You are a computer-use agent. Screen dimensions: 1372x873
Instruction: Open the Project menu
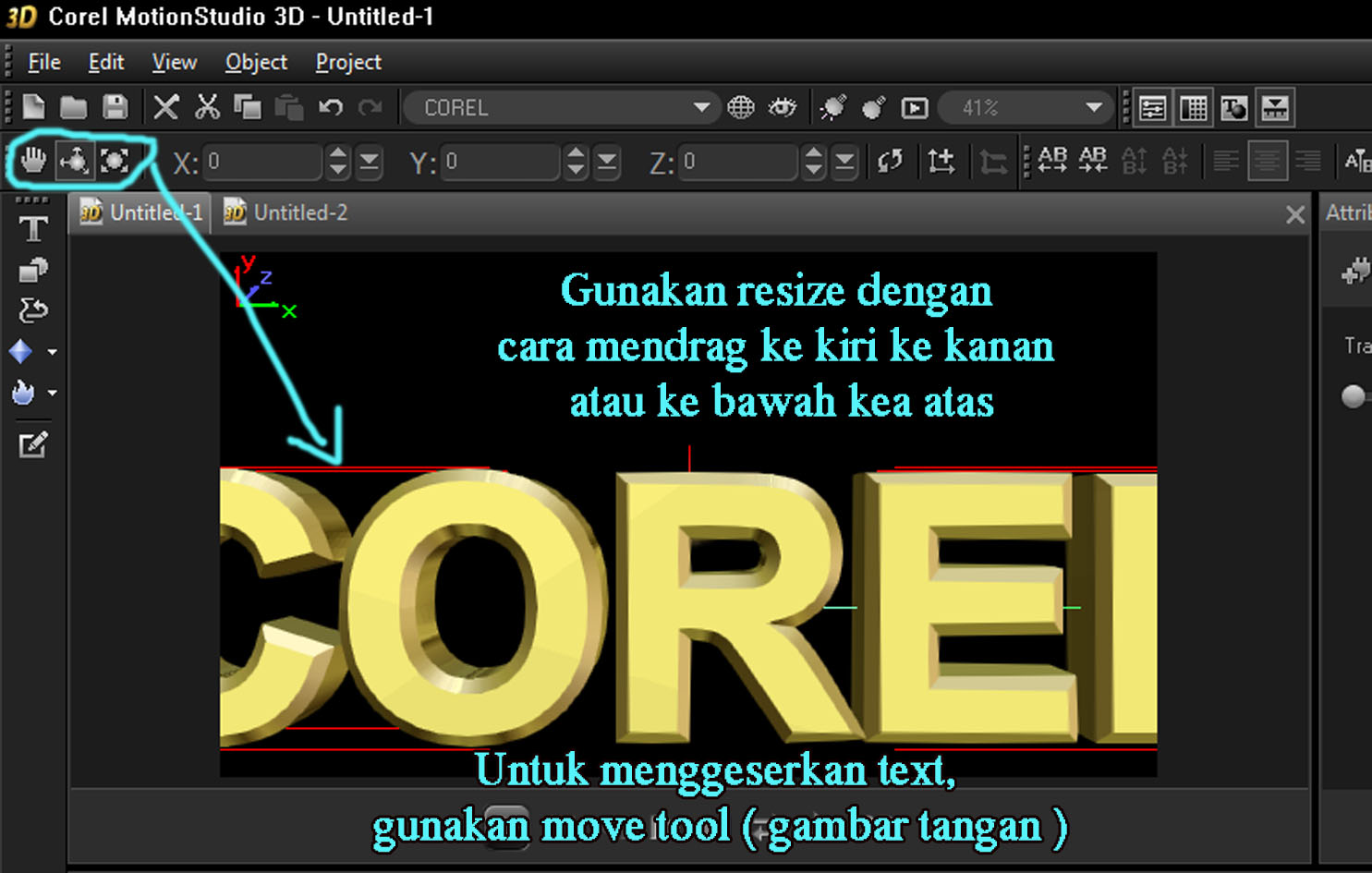(x=348, y=62)
